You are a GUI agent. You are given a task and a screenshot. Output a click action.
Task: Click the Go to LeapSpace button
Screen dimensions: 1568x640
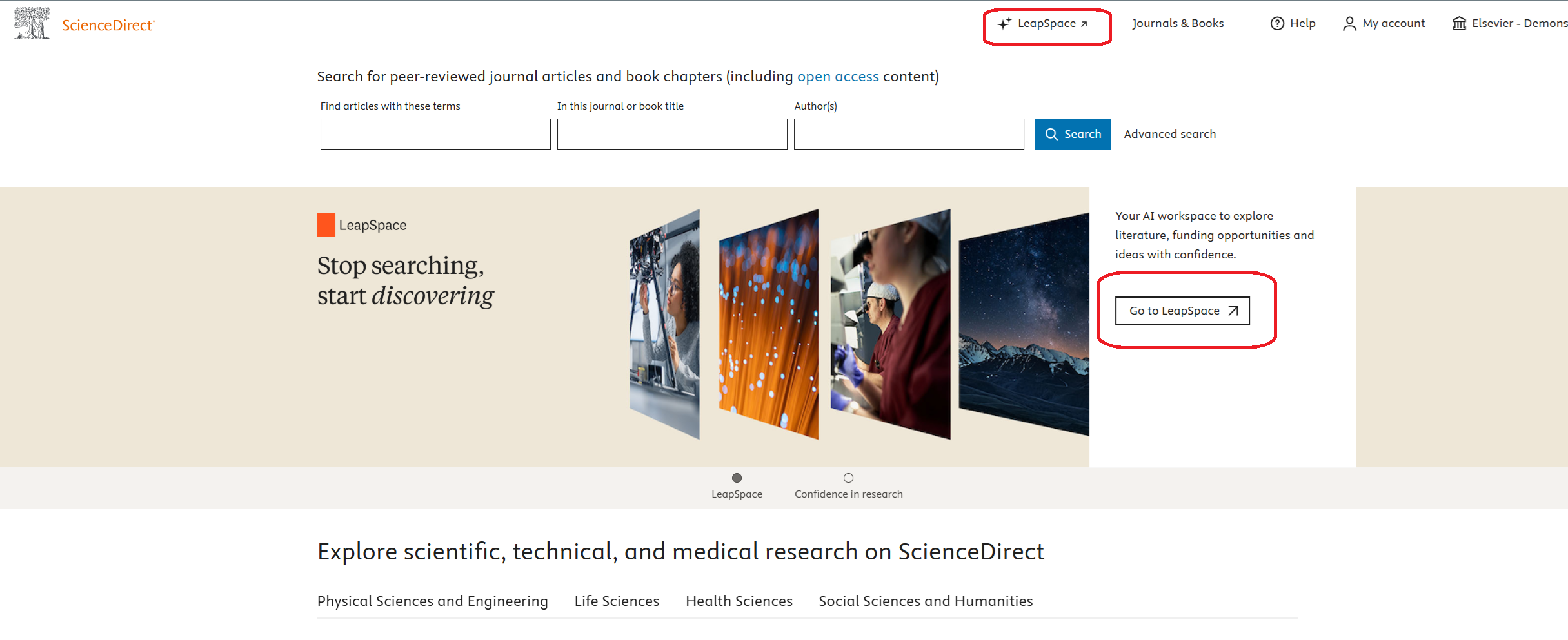[1182, 311]
